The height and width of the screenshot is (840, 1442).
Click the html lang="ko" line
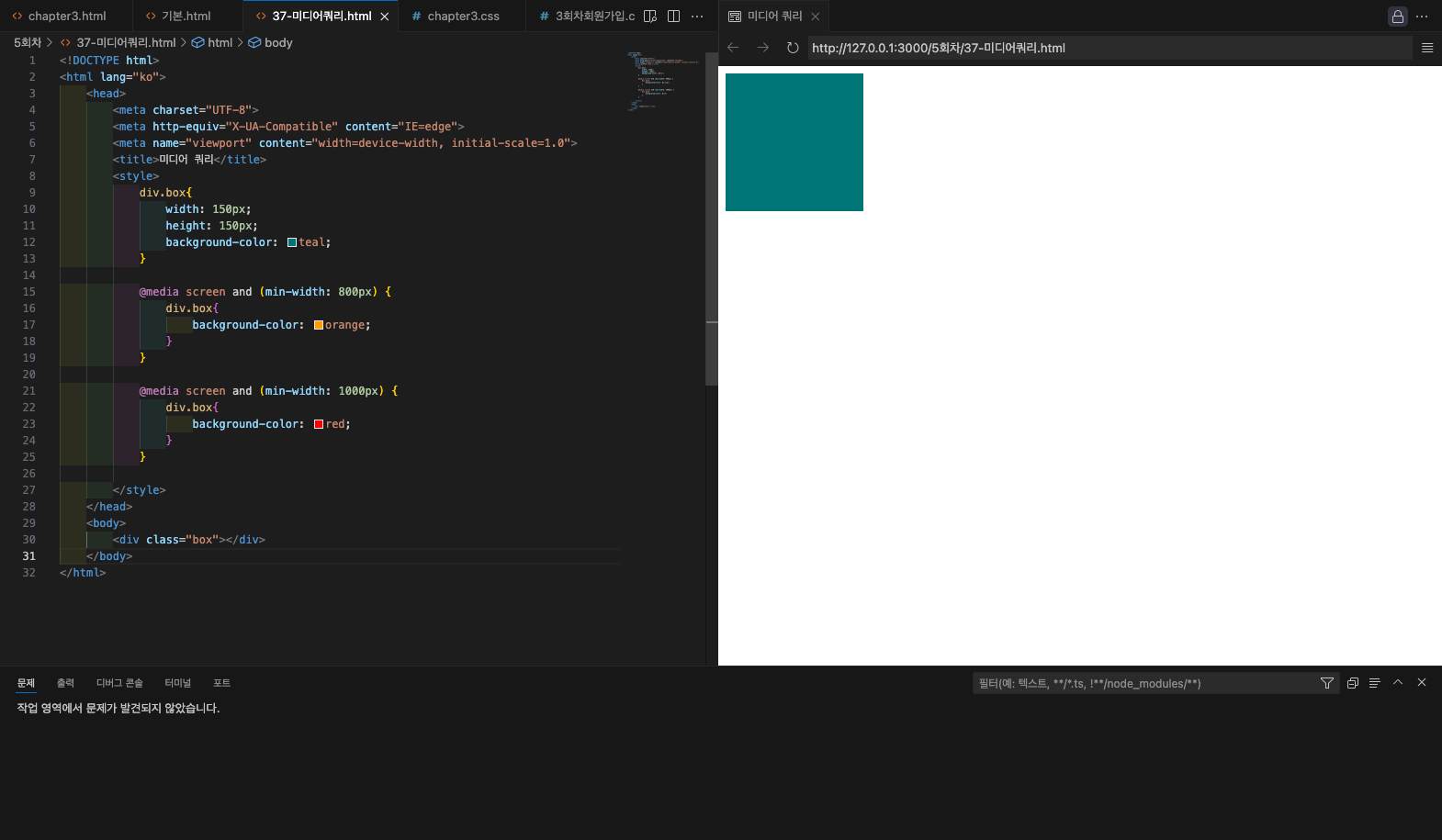[x=113, y=77]
